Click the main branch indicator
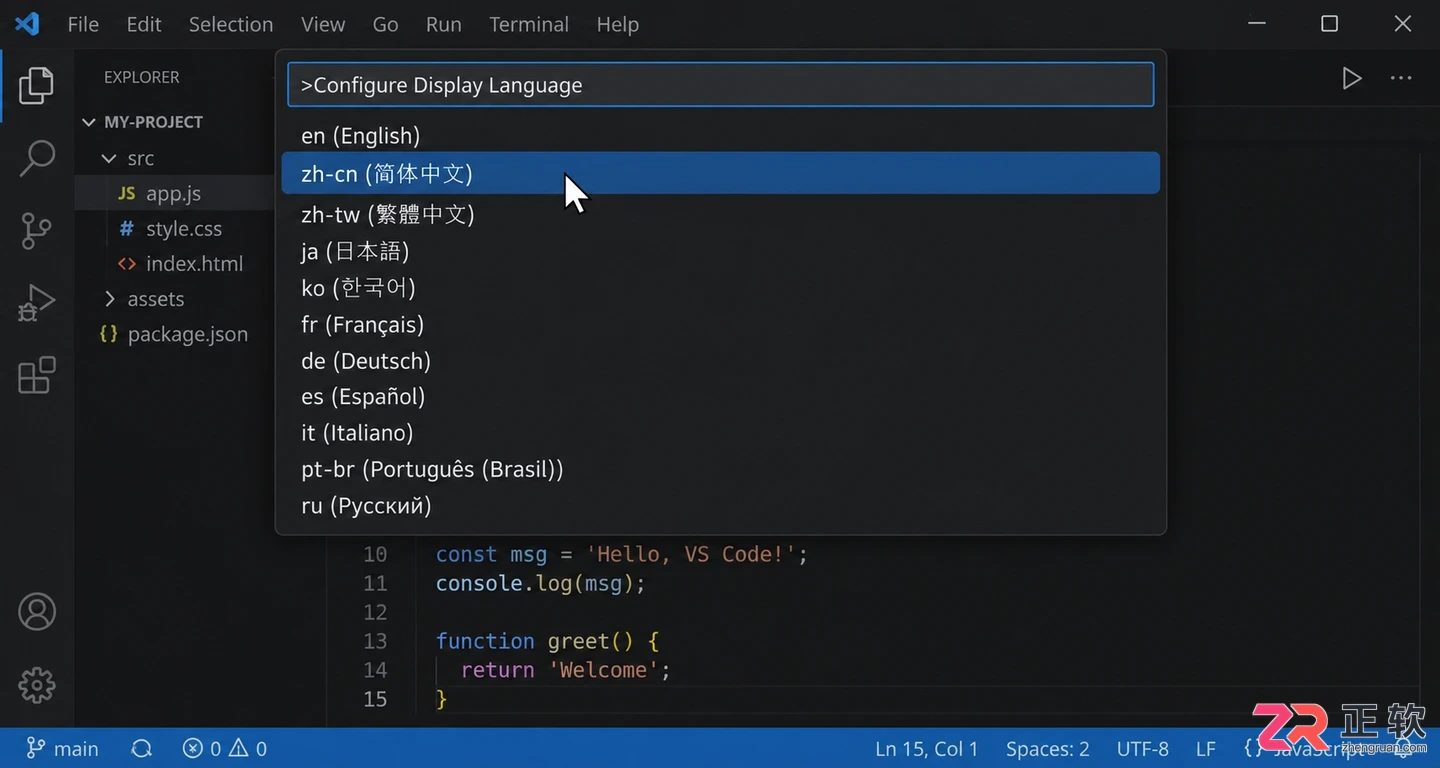The height and width of the screenshot is (768, 1440). [x=62, y=748]
